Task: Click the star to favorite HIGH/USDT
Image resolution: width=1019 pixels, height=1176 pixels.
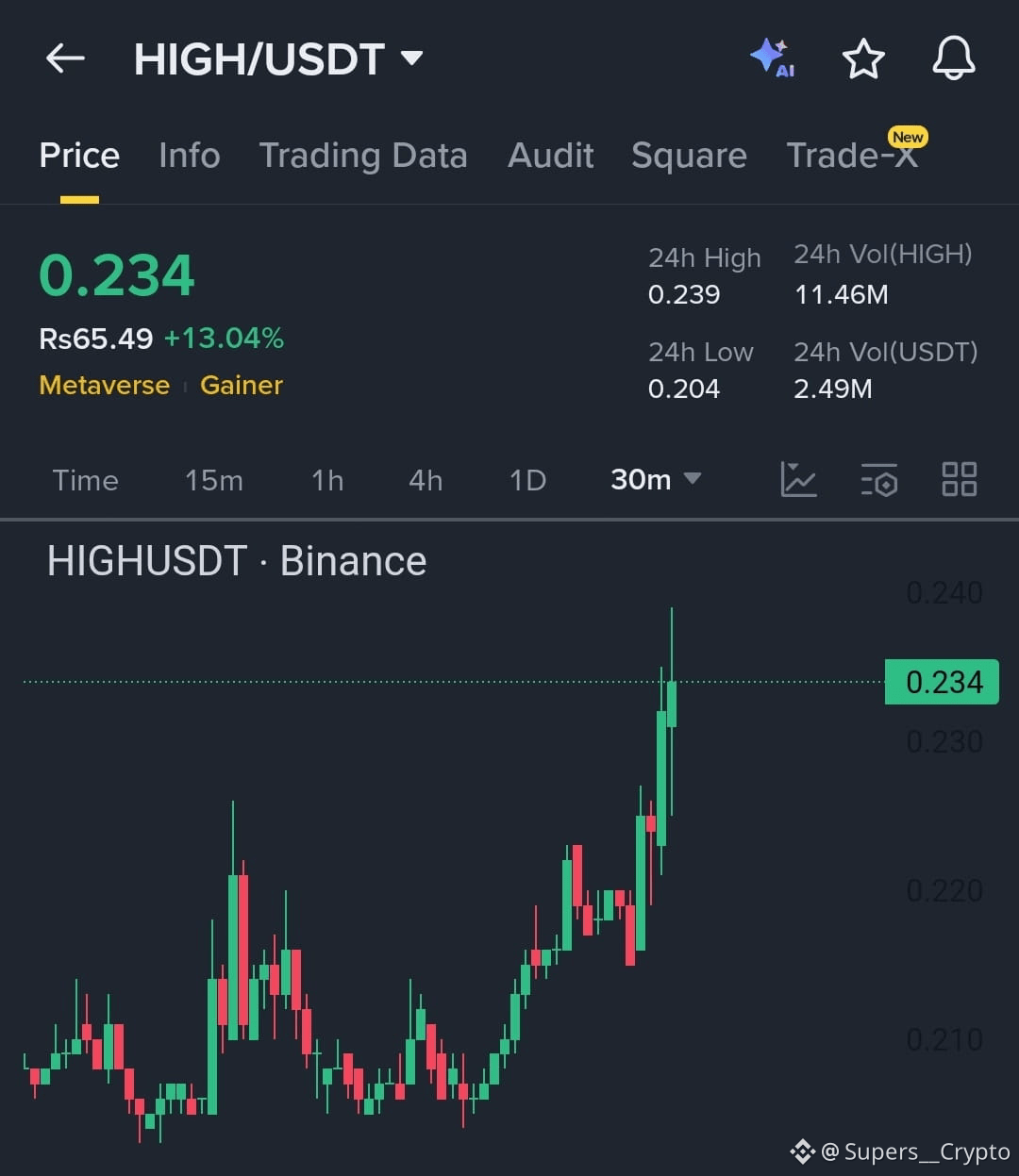Action: coord(863,58)
